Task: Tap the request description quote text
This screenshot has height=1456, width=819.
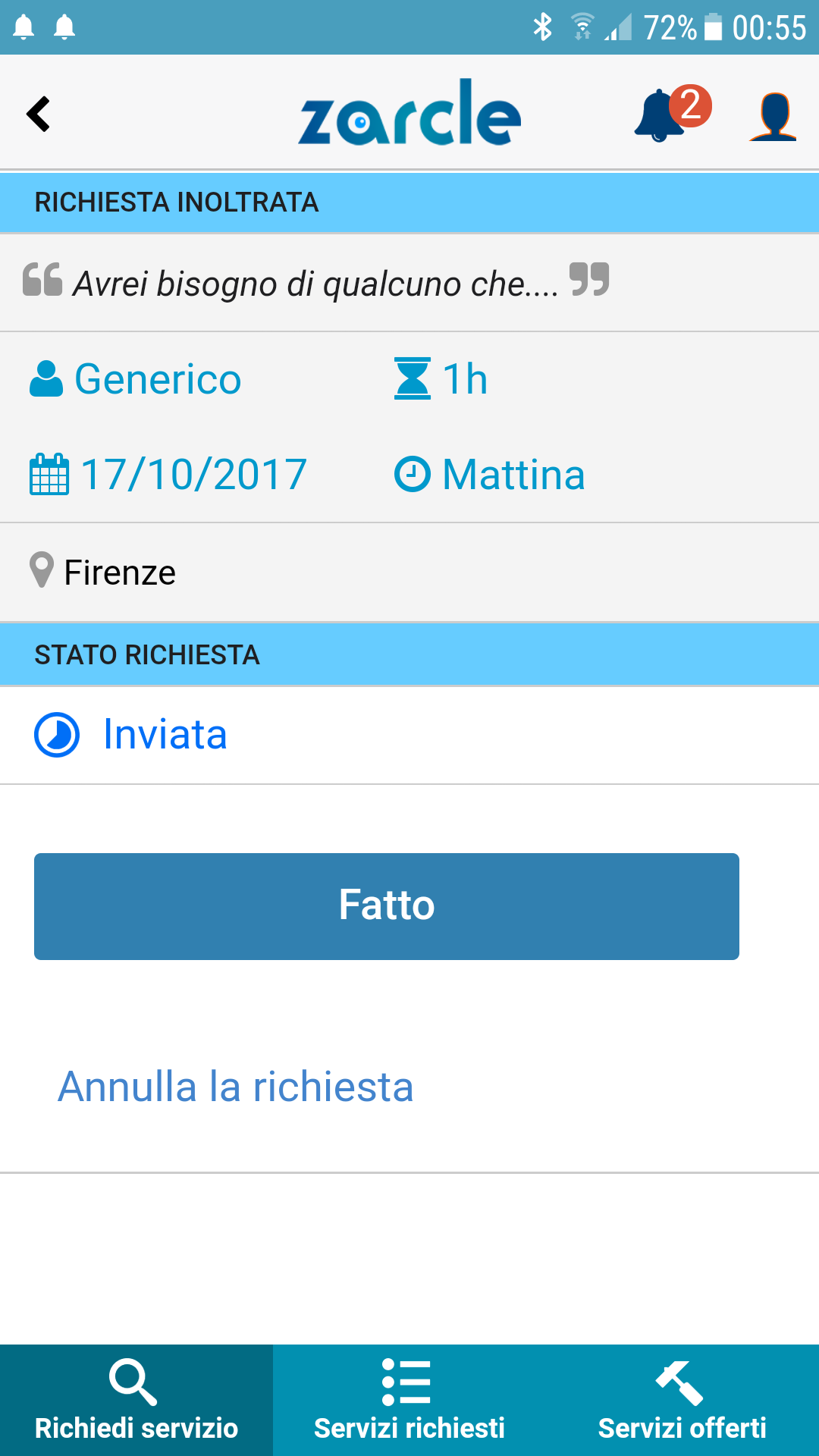Action: coord(315,284)
